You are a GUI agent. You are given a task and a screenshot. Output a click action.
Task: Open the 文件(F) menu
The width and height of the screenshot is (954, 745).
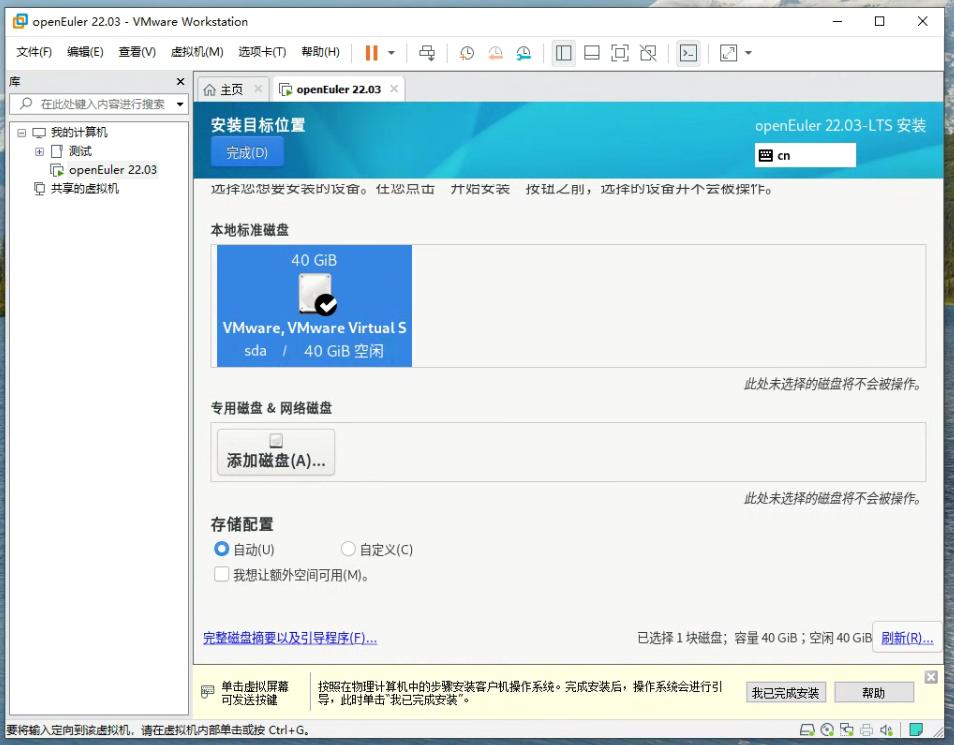pyautogui.click(x=34, y=52)
